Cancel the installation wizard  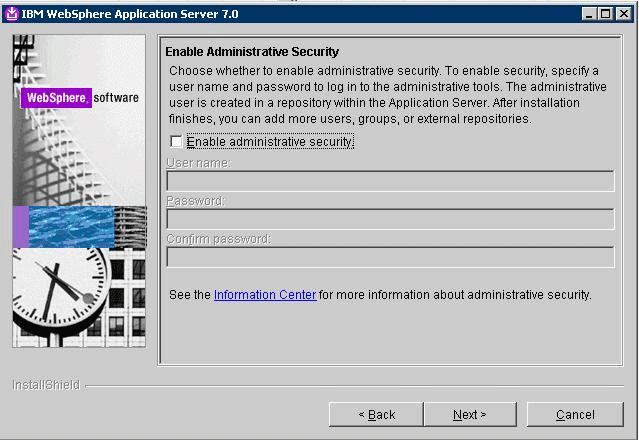(575, 414)
